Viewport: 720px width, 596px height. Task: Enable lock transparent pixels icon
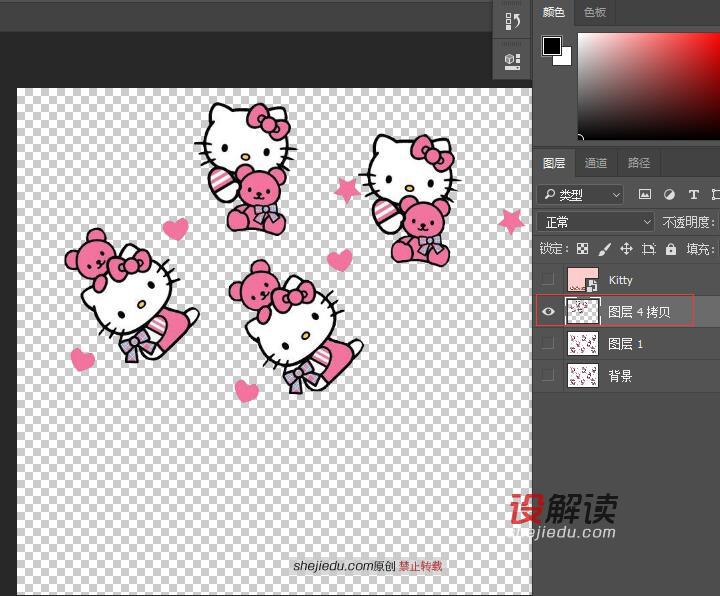pyautogui.click(x=582, y=249)
